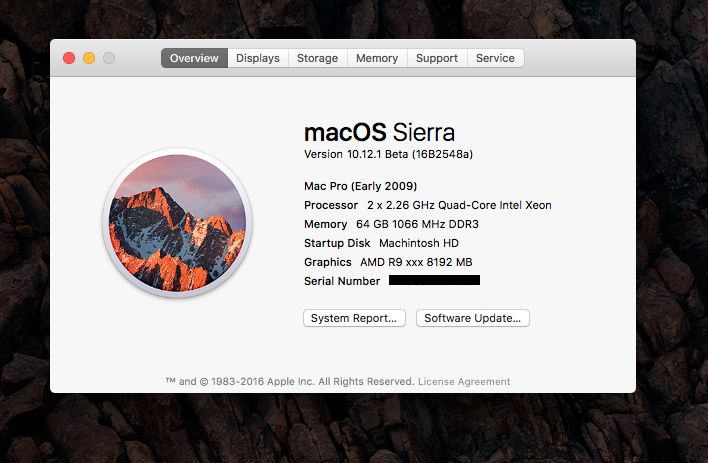Click the Graphics label
This screenshot has height=463, width=708.
click(x=327, y=262)
